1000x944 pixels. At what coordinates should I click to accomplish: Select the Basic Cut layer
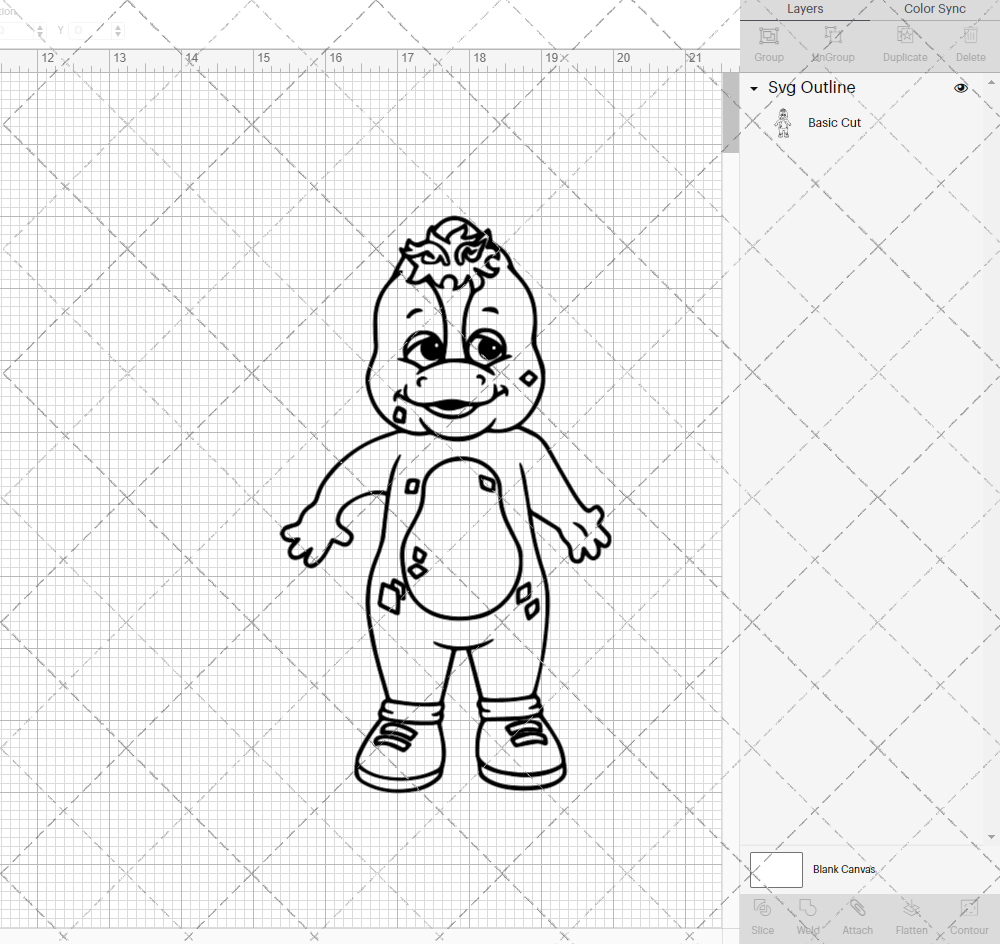(834, 122)
